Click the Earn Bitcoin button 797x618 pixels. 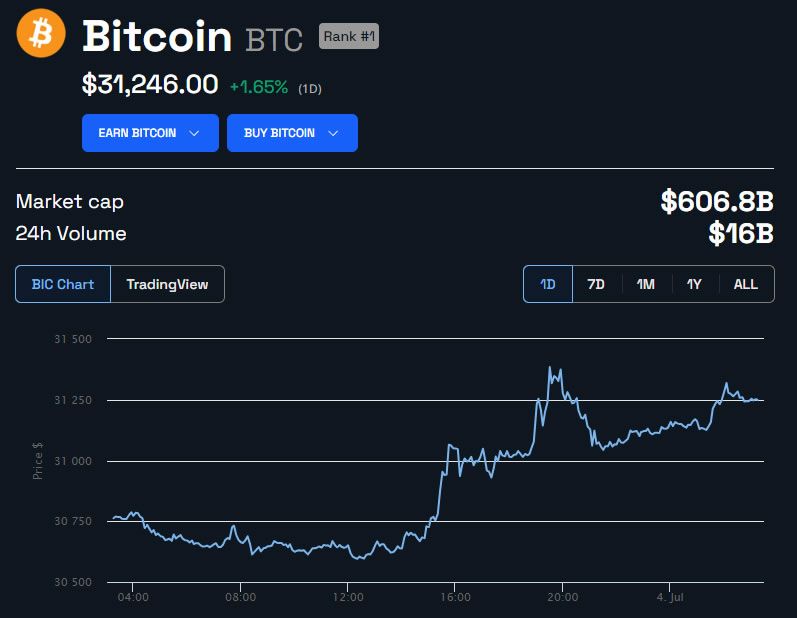coord(150,133)
